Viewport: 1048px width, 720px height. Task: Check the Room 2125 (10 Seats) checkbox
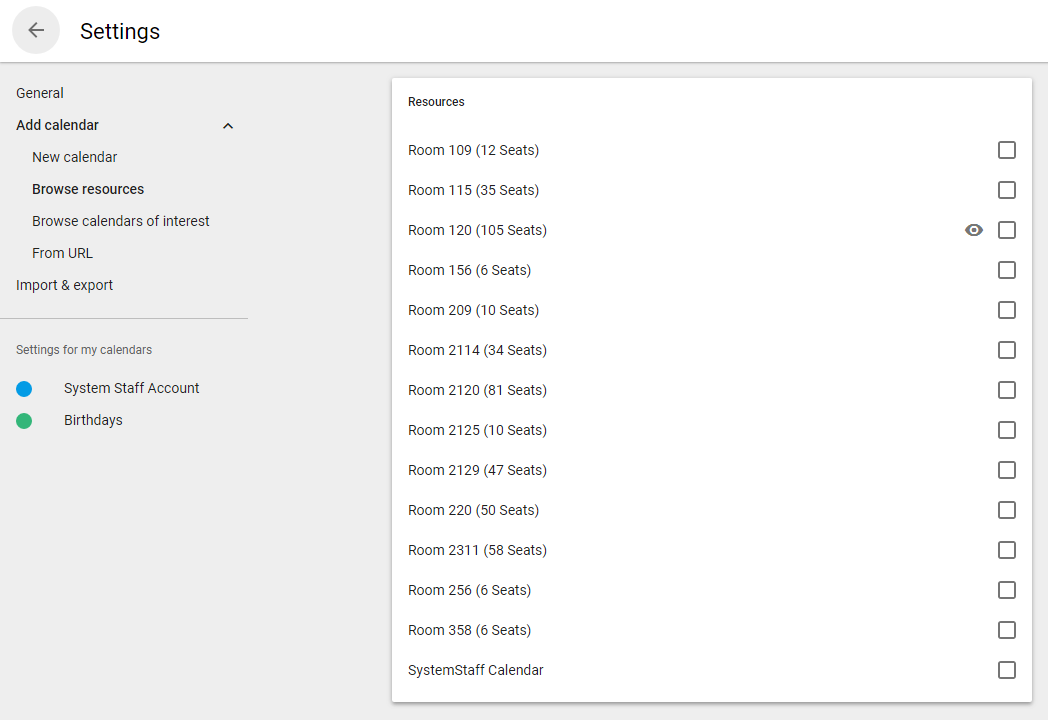[x=1007, y=430]
